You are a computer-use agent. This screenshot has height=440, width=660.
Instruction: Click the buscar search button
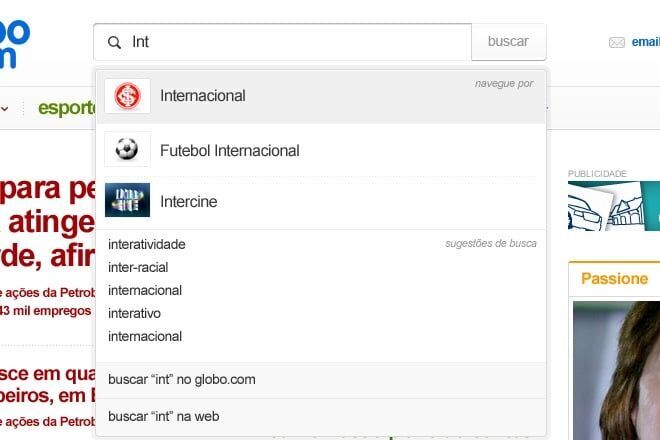point(508,42)
